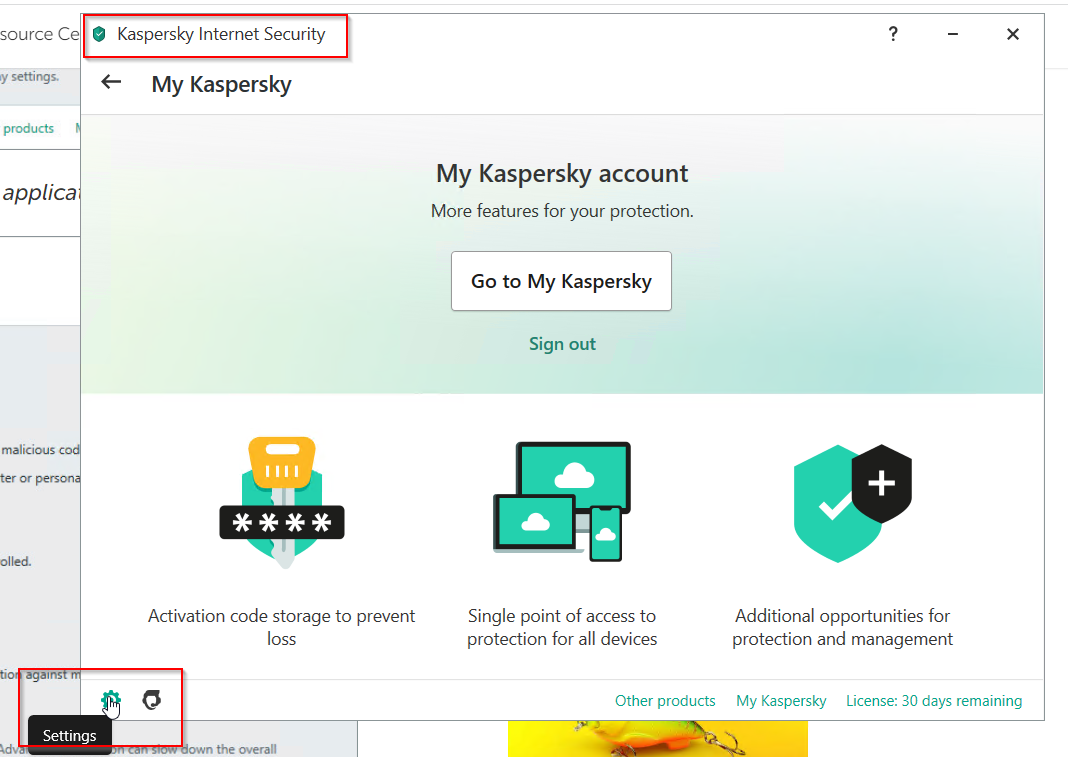
Task: Click the multi-device cloud illustration
Action: coord(562,502)
